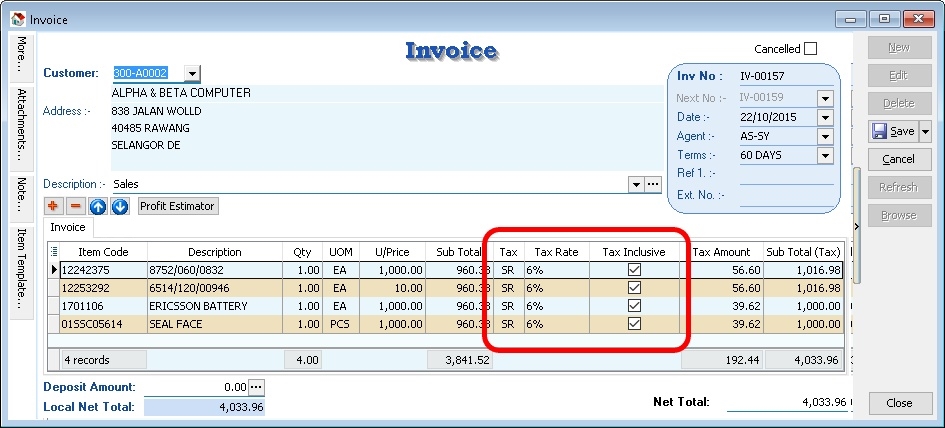This screenshot has width=945, height=428.
Task: Click the ellipsis button beside Description field
Action: pyautogui.click(x=653, y=184)
